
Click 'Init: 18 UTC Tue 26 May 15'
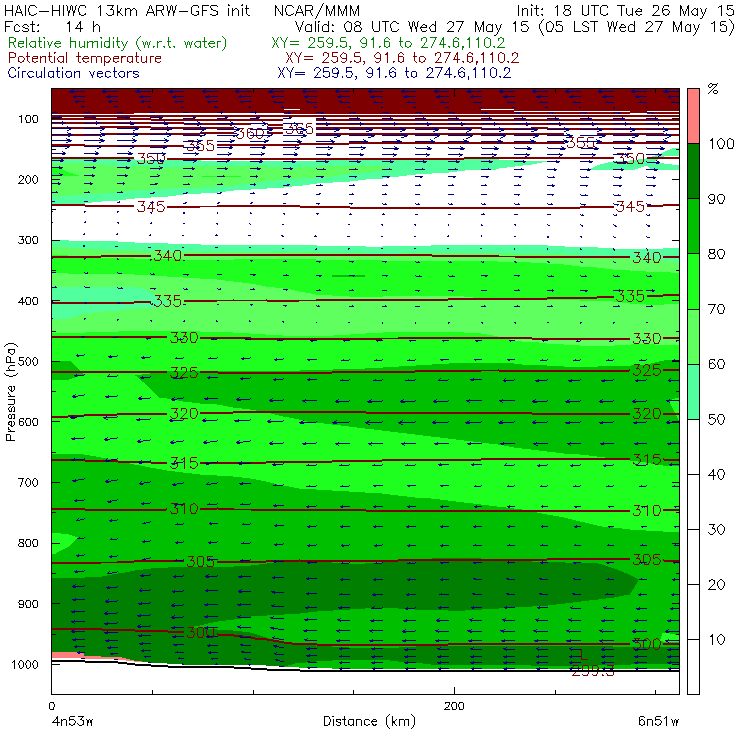(625, 10)
